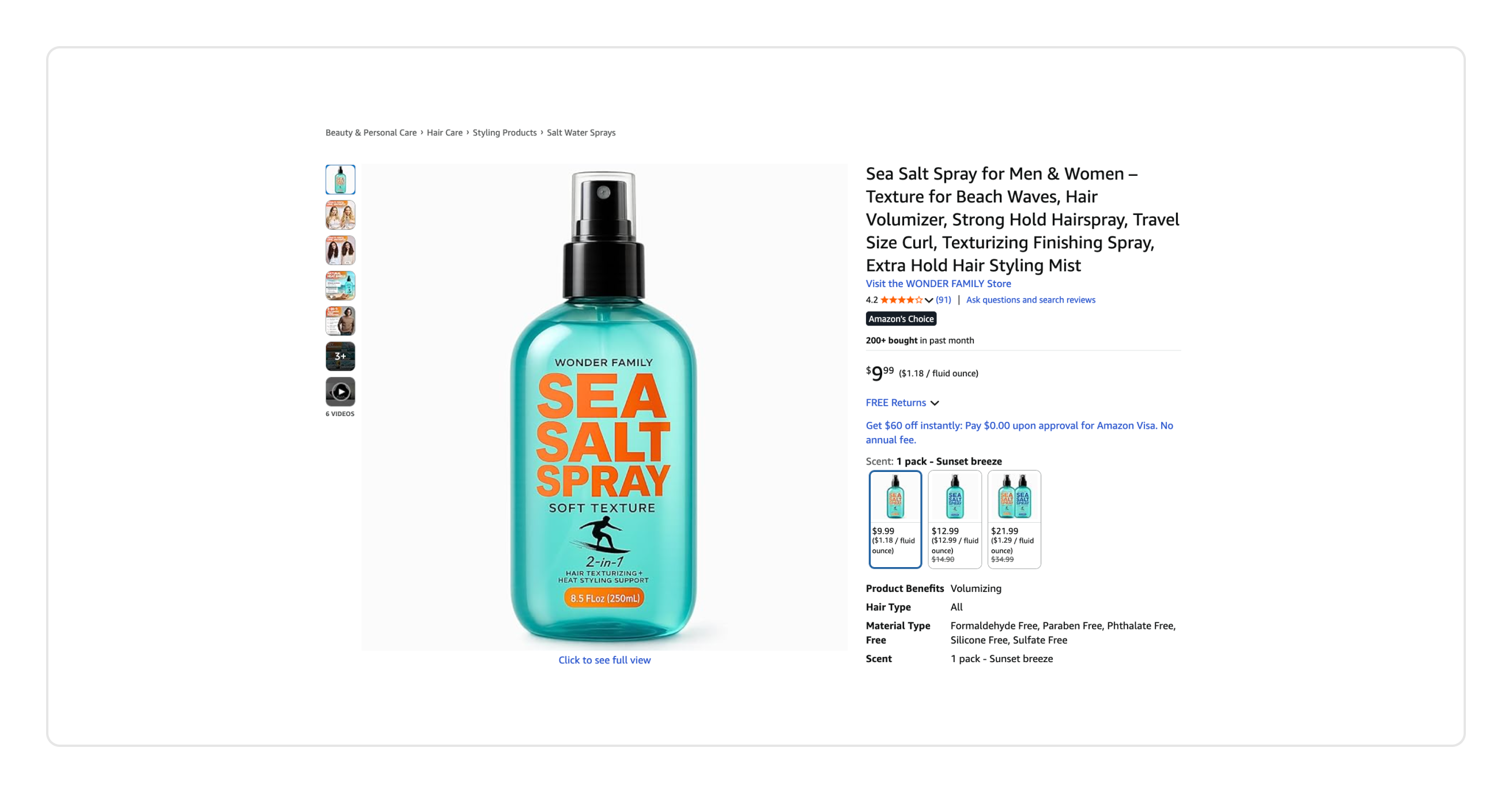Play the product video thumbnail
The width and height of the screenshot is (1512, 793).
341,391
